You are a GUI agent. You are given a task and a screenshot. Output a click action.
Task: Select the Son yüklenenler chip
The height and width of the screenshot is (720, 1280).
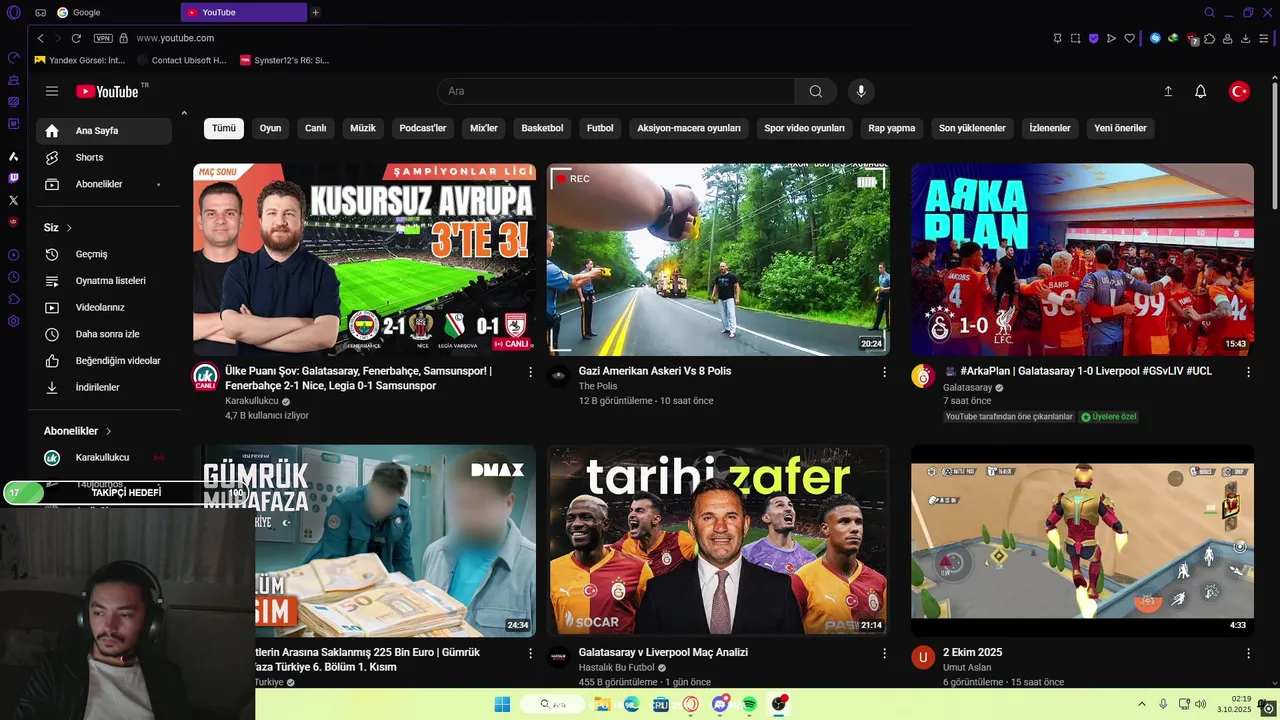(972, 128)
